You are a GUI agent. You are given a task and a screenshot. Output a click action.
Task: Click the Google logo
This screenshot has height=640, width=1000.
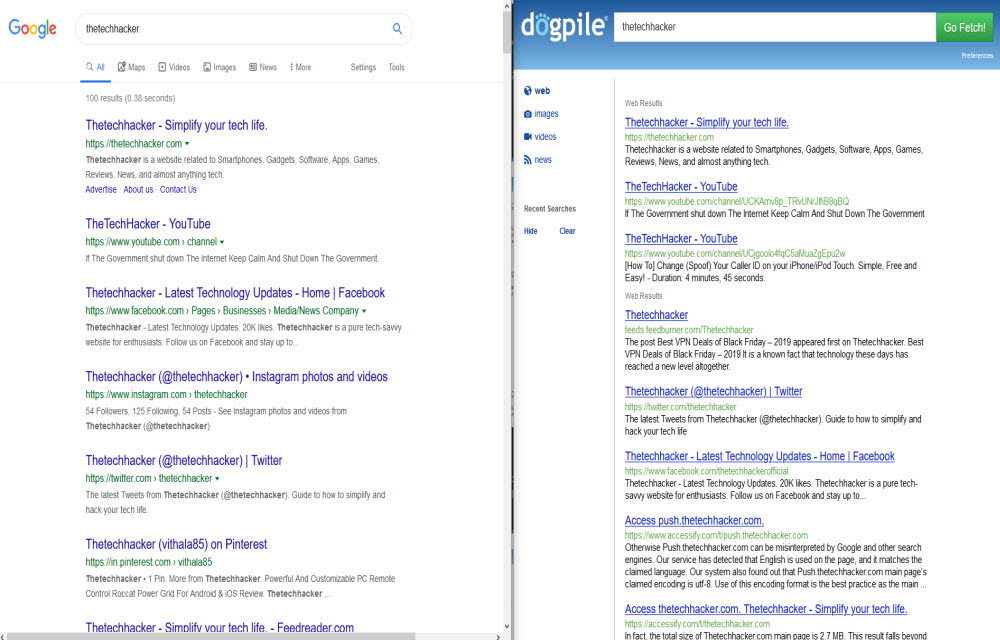(33, 29)
